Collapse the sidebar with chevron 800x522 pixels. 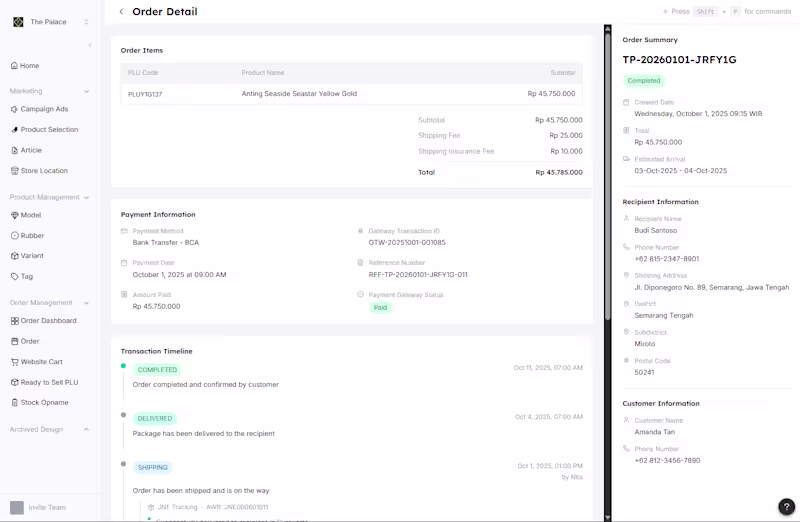click(90, 45)
